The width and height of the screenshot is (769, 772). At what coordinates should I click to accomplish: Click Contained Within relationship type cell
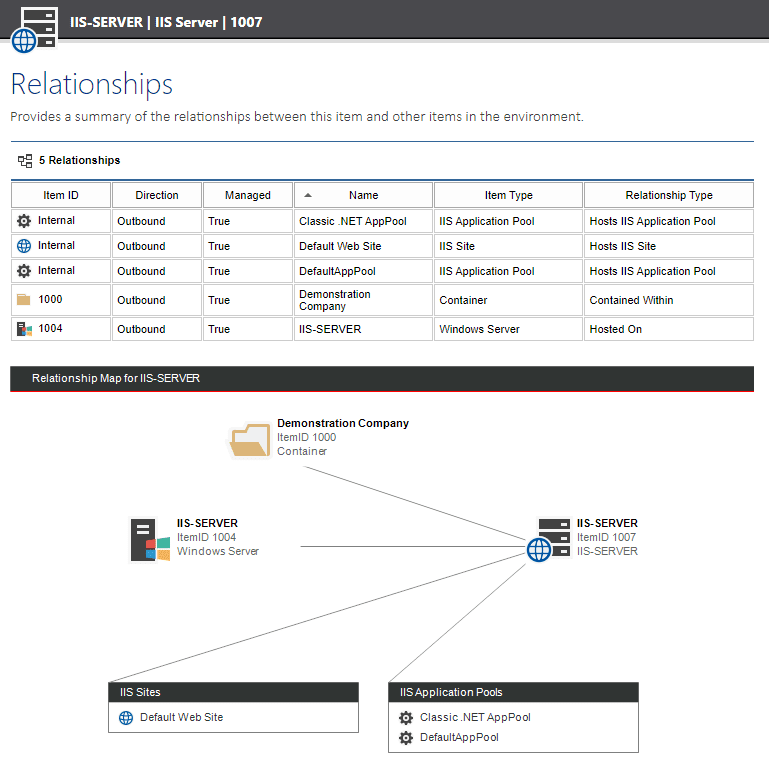click(669, 300)
